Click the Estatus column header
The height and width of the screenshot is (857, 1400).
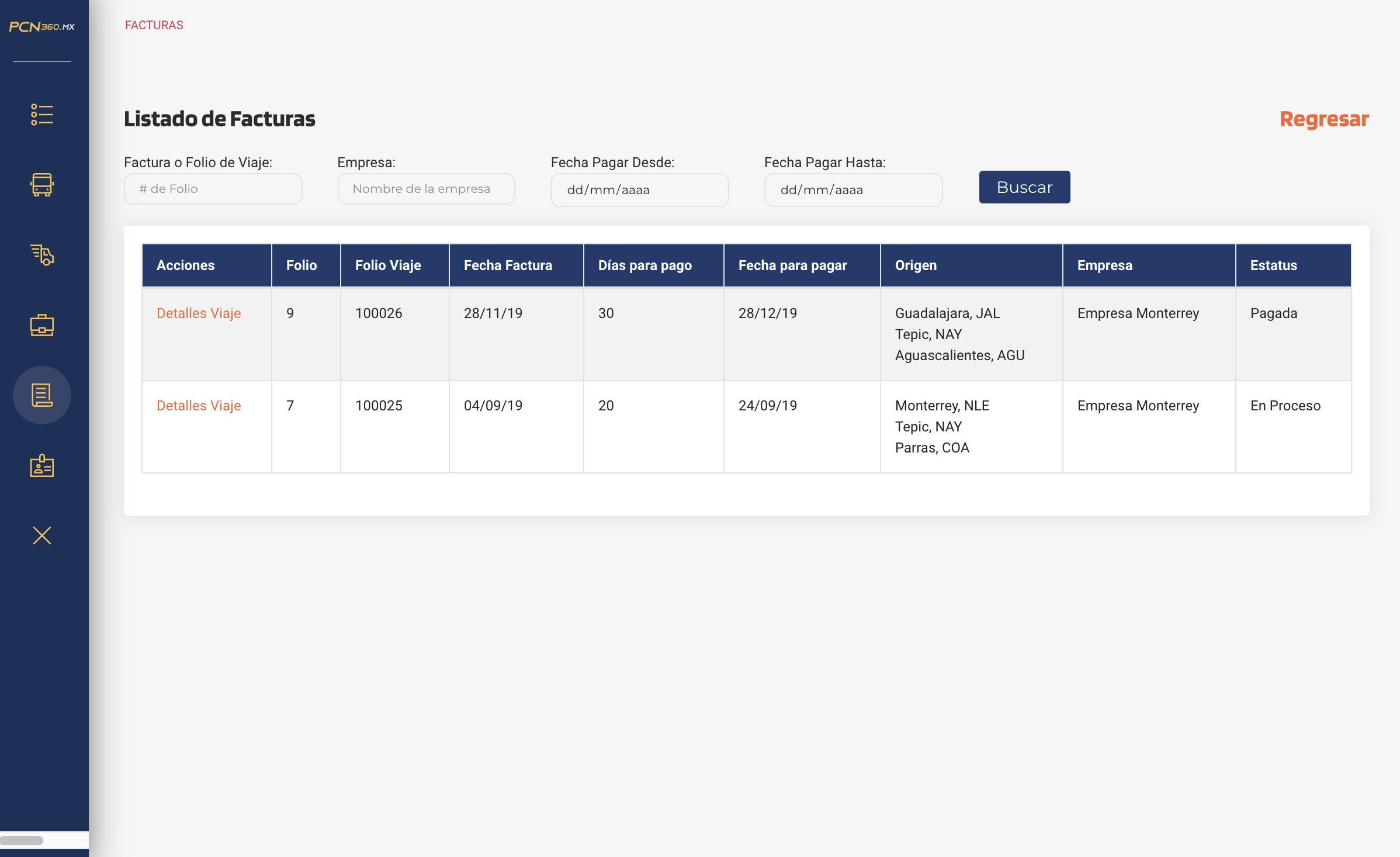(x=1294, y=265)
